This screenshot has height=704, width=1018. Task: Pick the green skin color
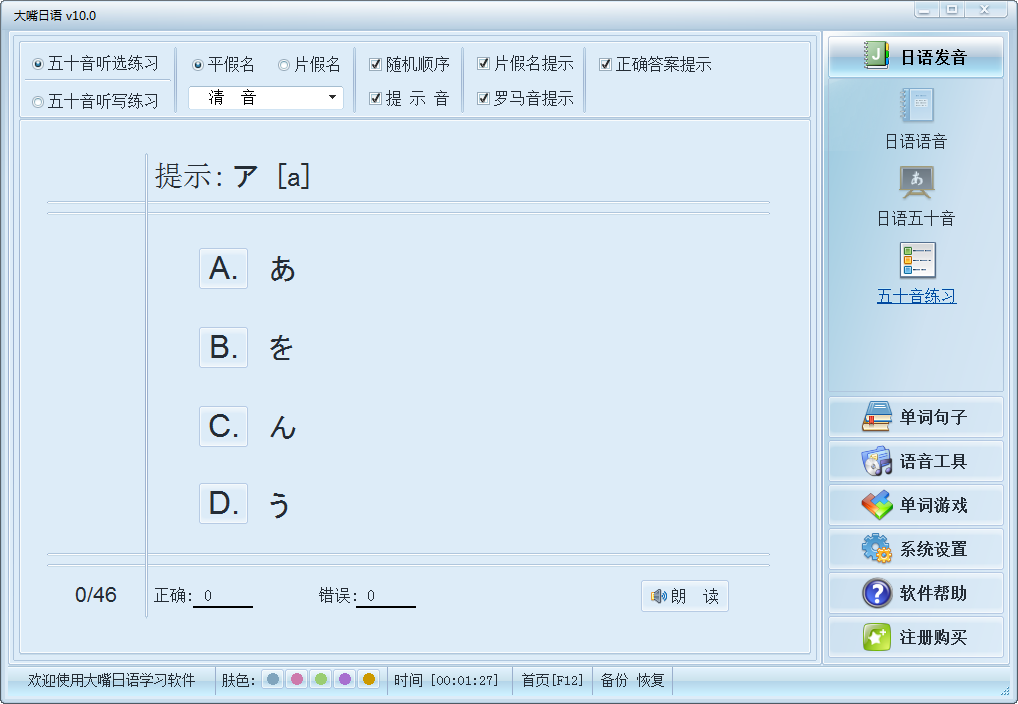coord(321,679)
